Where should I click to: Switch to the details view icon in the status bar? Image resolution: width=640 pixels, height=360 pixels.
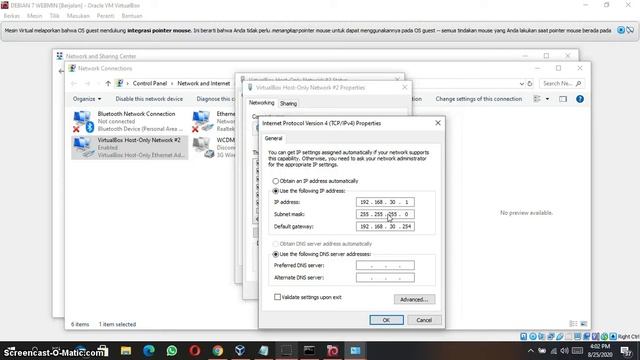click(573, 324)
